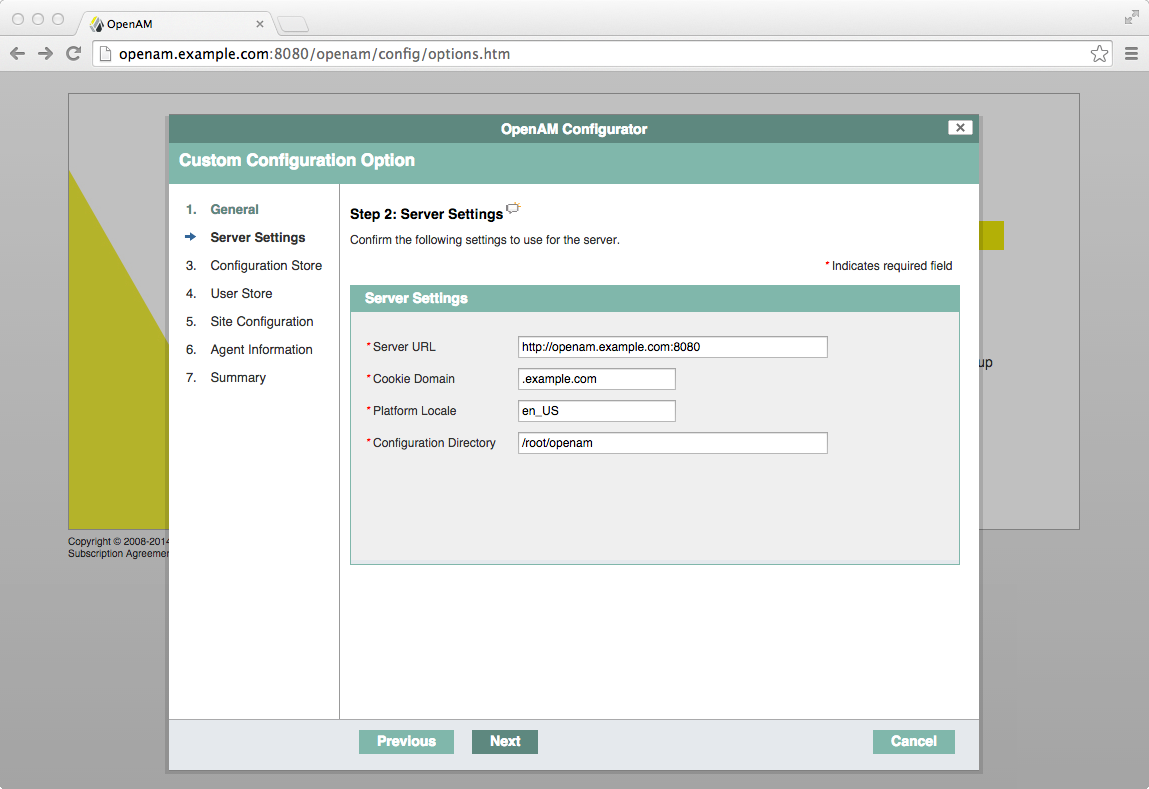Select Configuration Store step
This screenshot has height=789, width=1149.
tap(266, 265)
